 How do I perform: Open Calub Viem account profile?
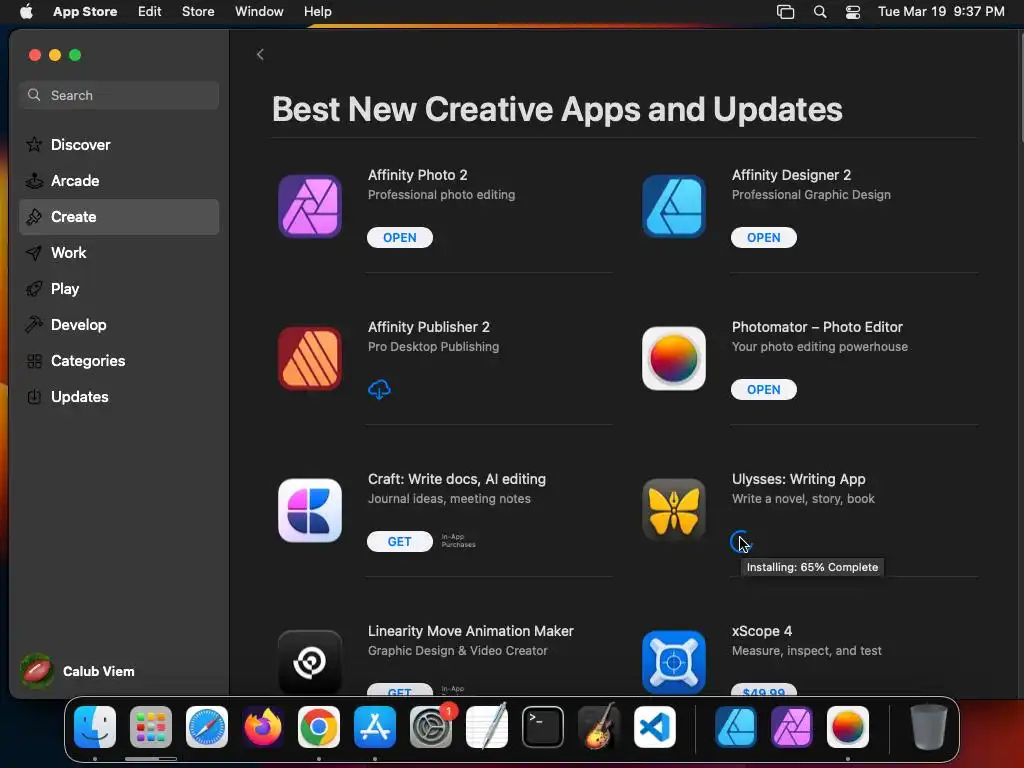[x=77, y=671]
